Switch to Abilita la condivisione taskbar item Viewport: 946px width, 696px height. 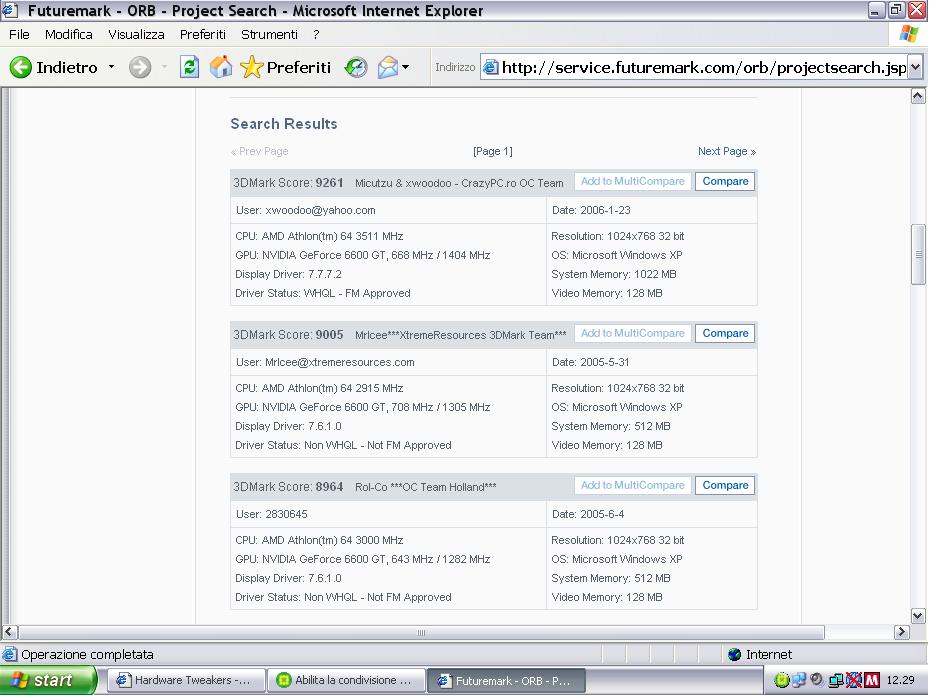(x=346, y=680)
